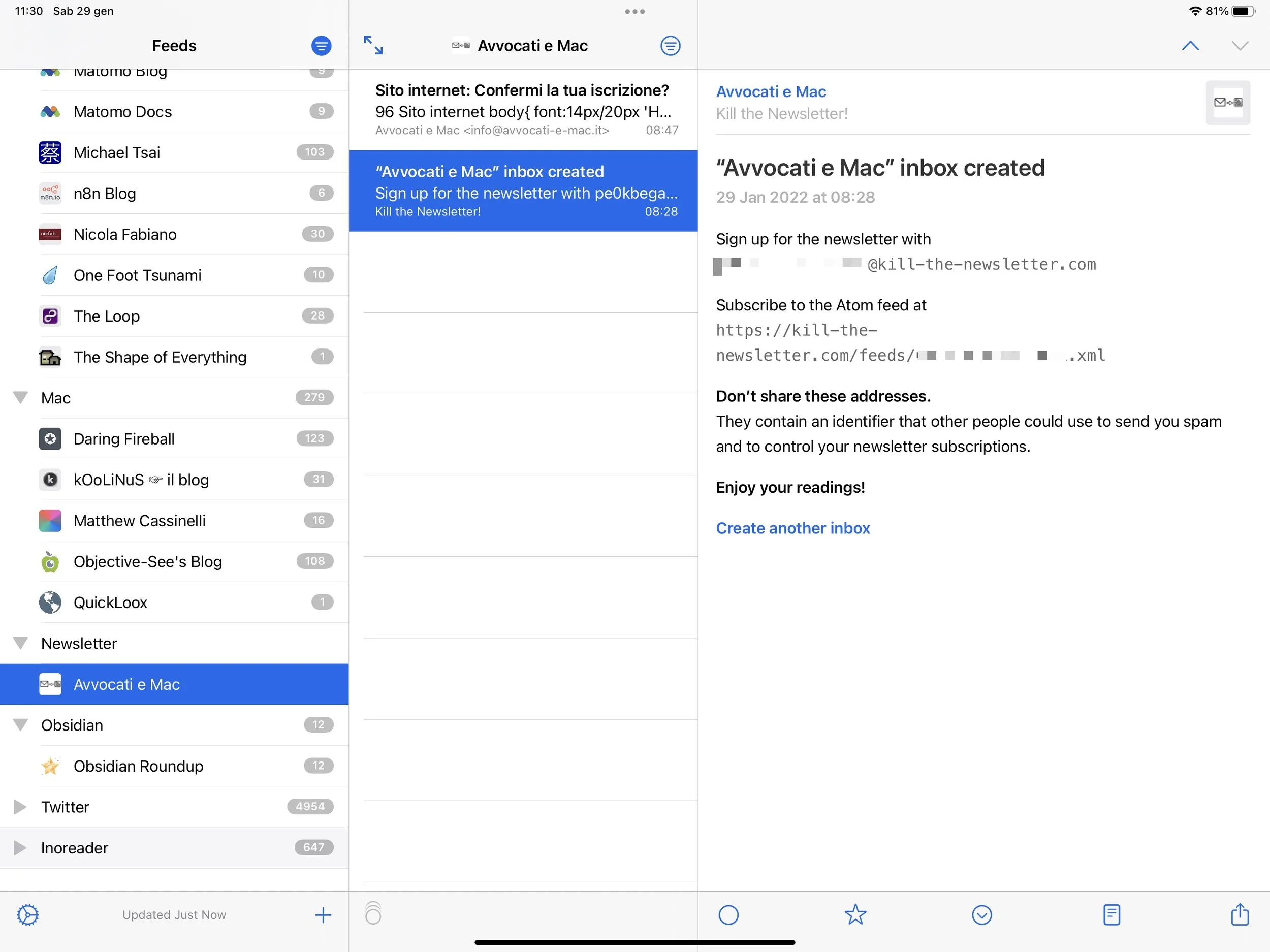Tap the plus button to add feed
This screenshot has width=1270, height=952.
323,915
